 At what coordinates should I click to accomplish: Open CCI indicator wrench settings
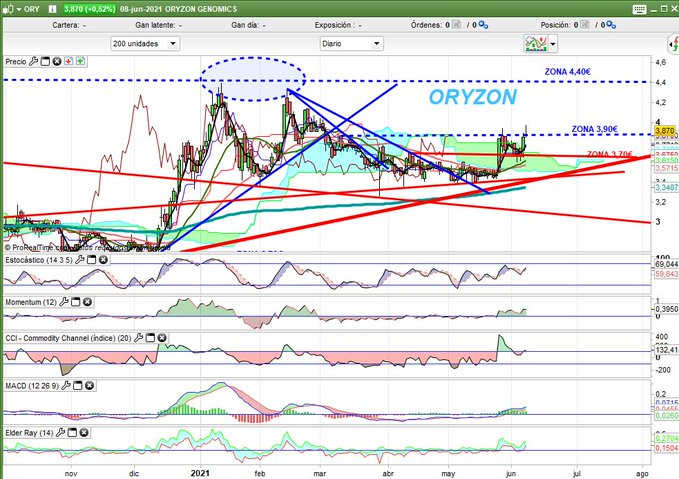139,338
